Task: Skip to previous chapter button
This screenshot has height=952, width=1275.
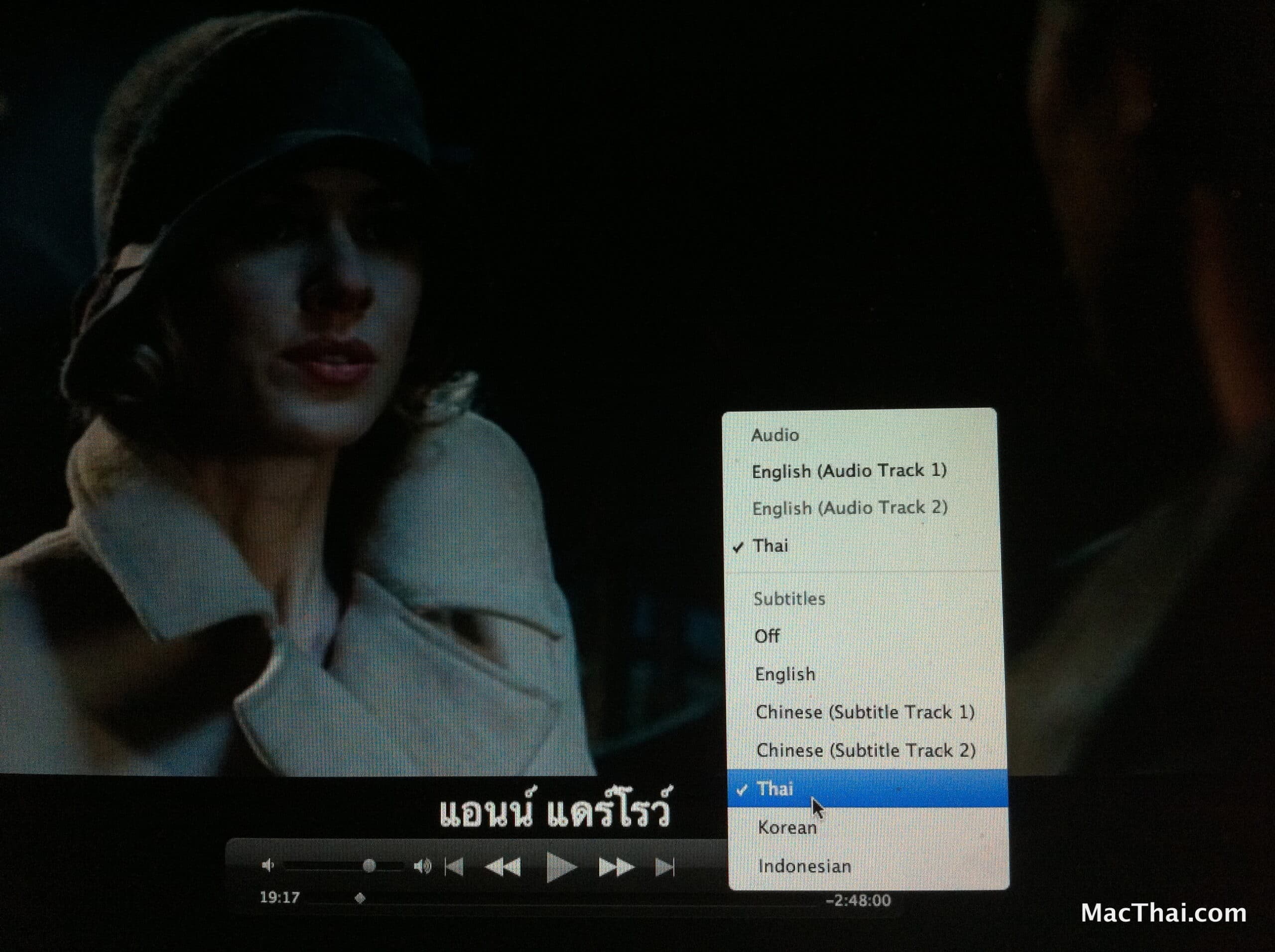Action: point(454,866)
